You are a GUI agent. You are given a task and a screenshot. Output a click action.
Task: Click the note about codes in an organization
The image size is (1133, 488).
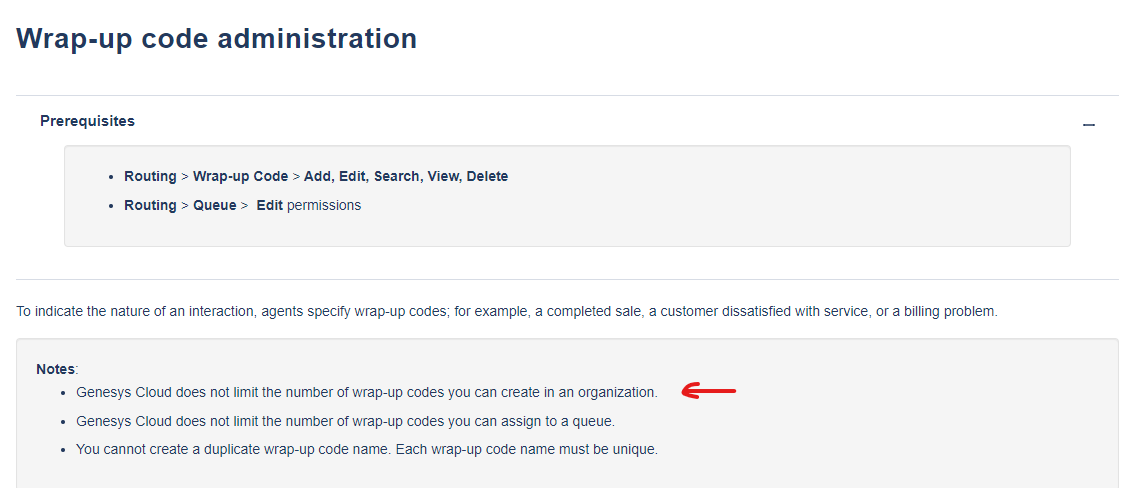coord(366,392)
